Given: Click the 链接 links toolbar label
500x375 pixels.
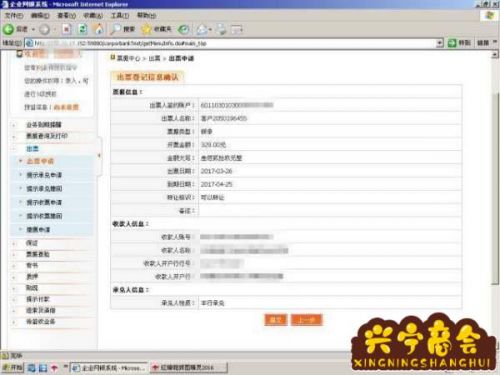Looking at the screenshot, I should point(483,43).
